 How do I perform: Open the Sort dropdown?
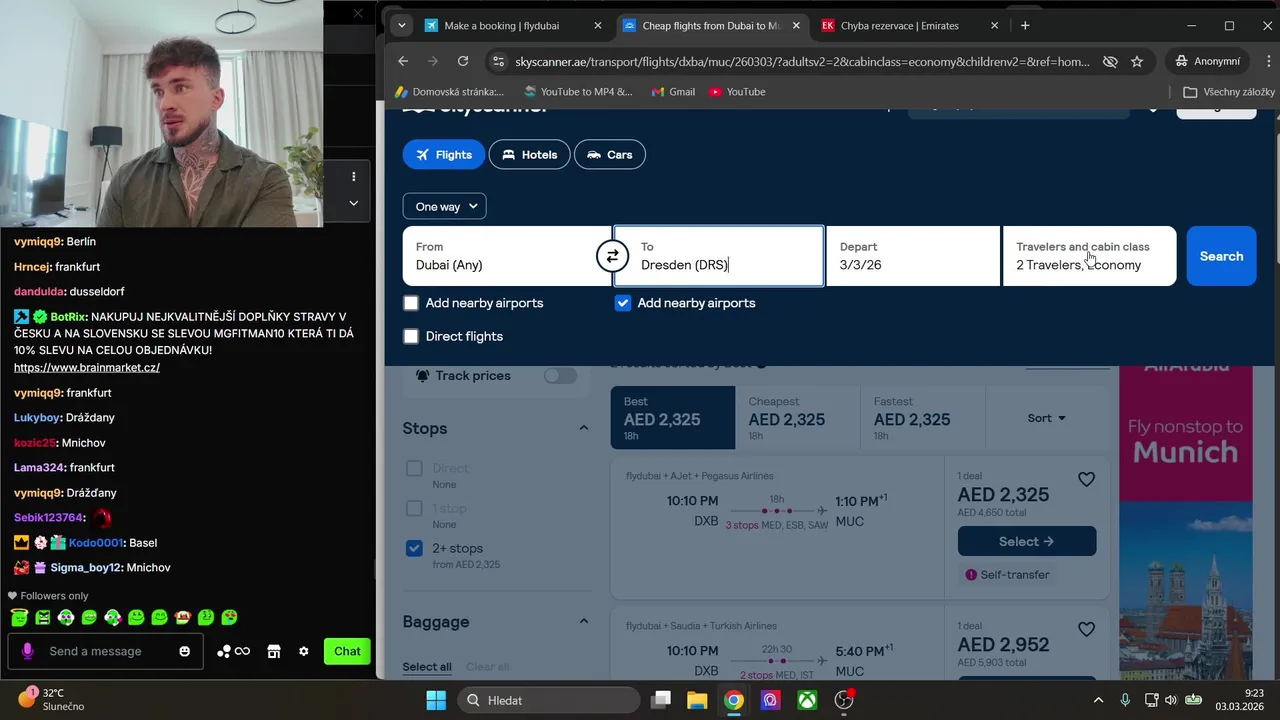coord(1046,418)
